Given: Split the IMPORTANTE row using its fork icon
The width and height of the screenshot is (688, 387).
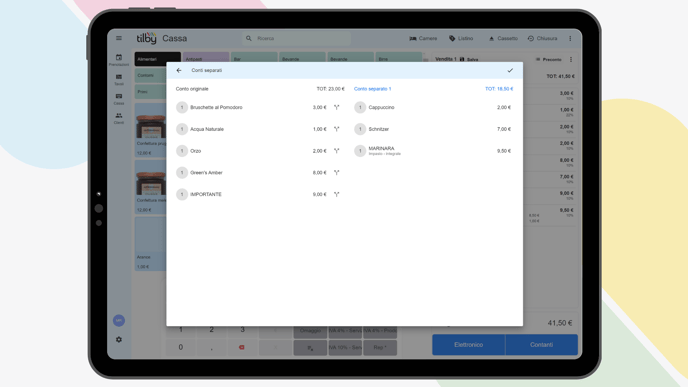Looking at the screenshot, I should click(x=337, y=194).
